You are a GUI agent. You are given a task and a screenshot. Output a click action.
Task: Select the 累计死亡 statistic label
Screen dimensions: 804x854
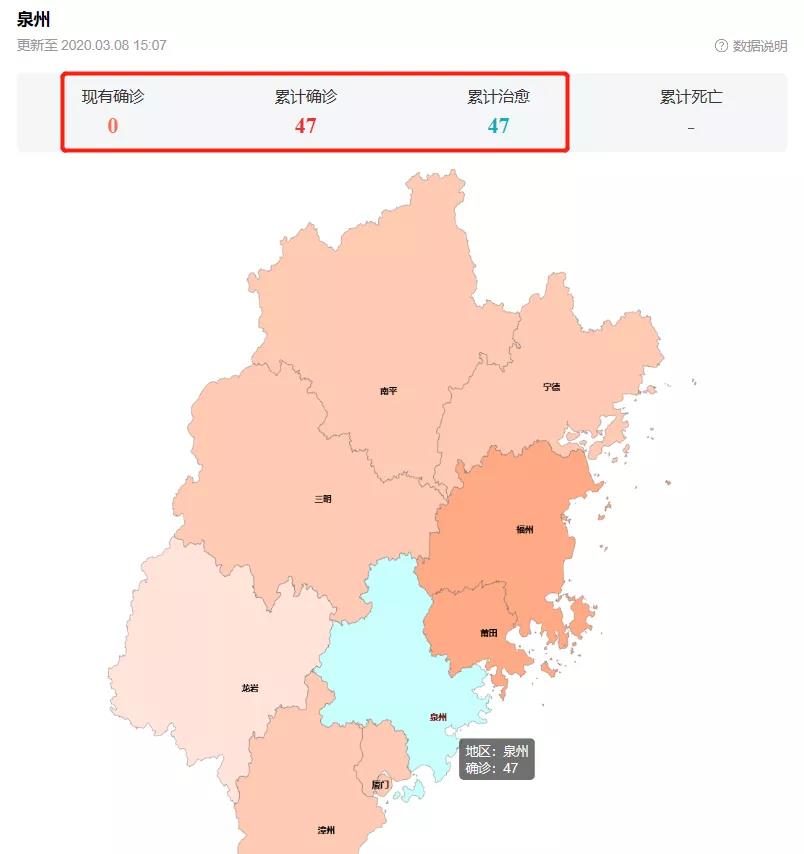(691, 97)
